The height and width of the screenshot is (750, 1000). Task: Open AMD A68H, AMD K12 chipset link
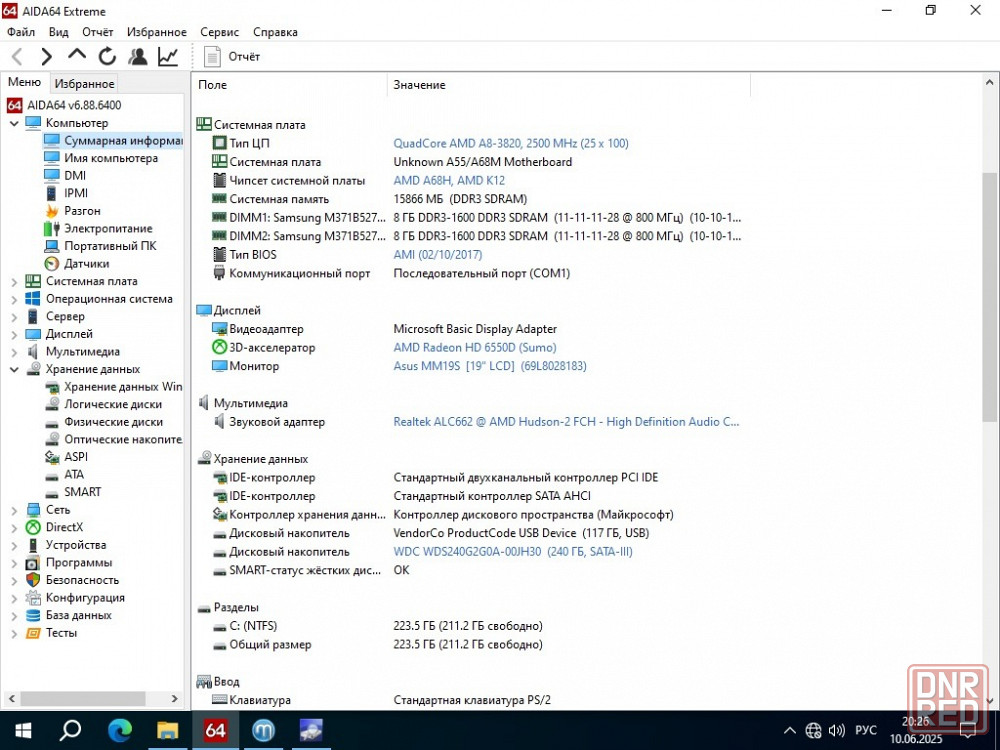[x=449, y=180]
